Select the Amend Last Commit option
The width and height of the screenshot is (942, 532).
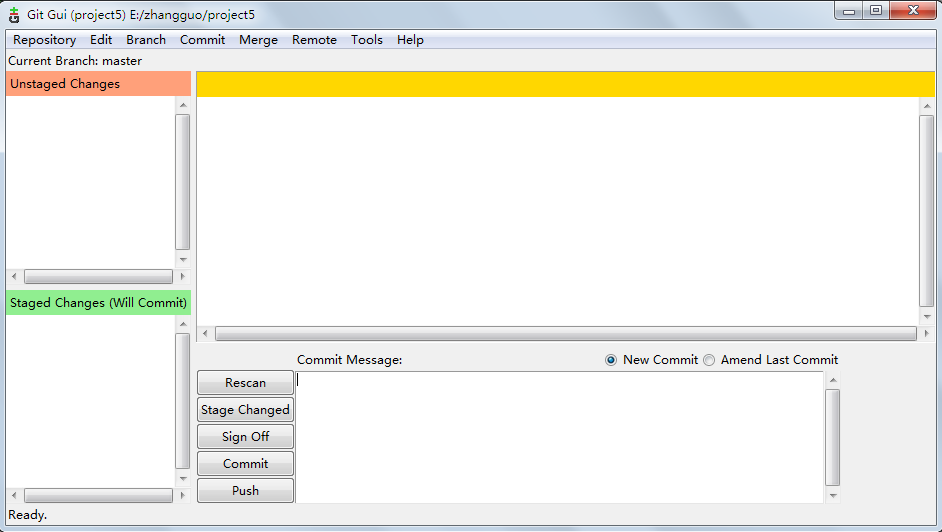point(709,360)
